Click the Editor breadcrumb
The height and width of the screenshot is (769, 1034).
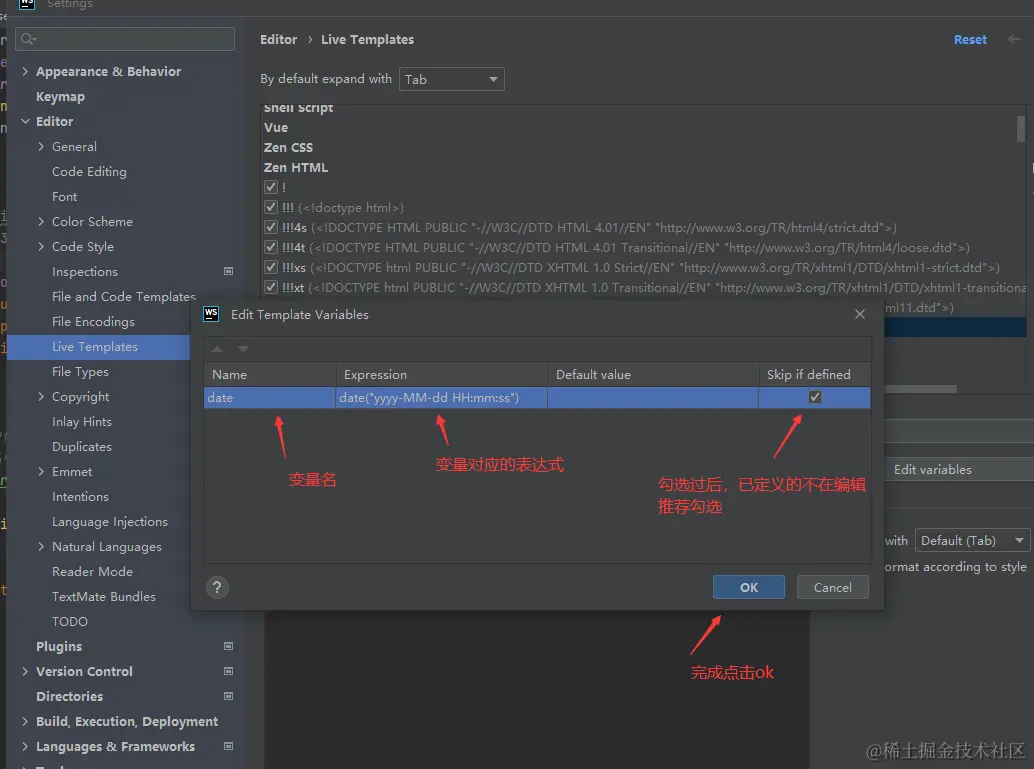278,40
